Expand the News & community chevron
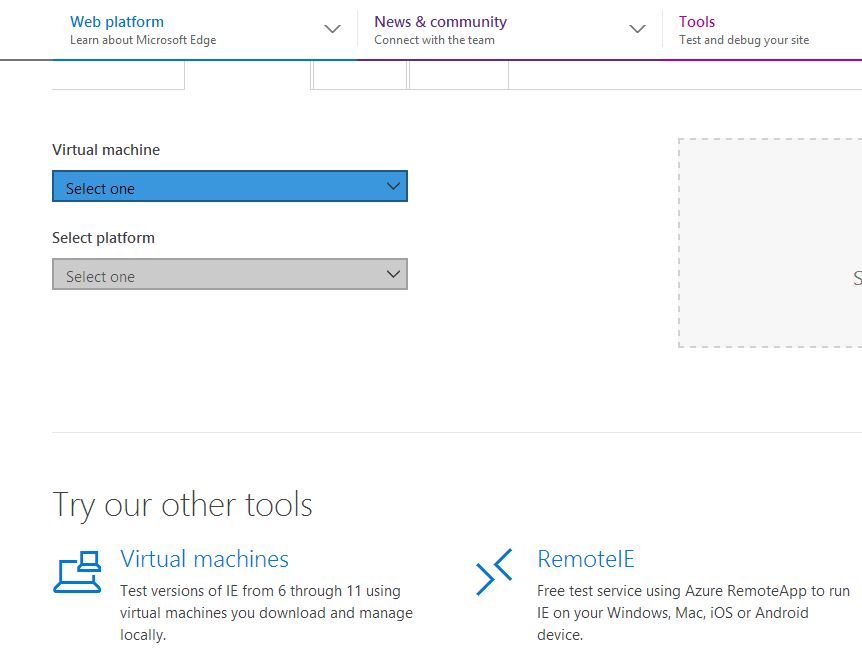Image resolution: width=862 pixels, height=665 pixels. tap(637, 29)
